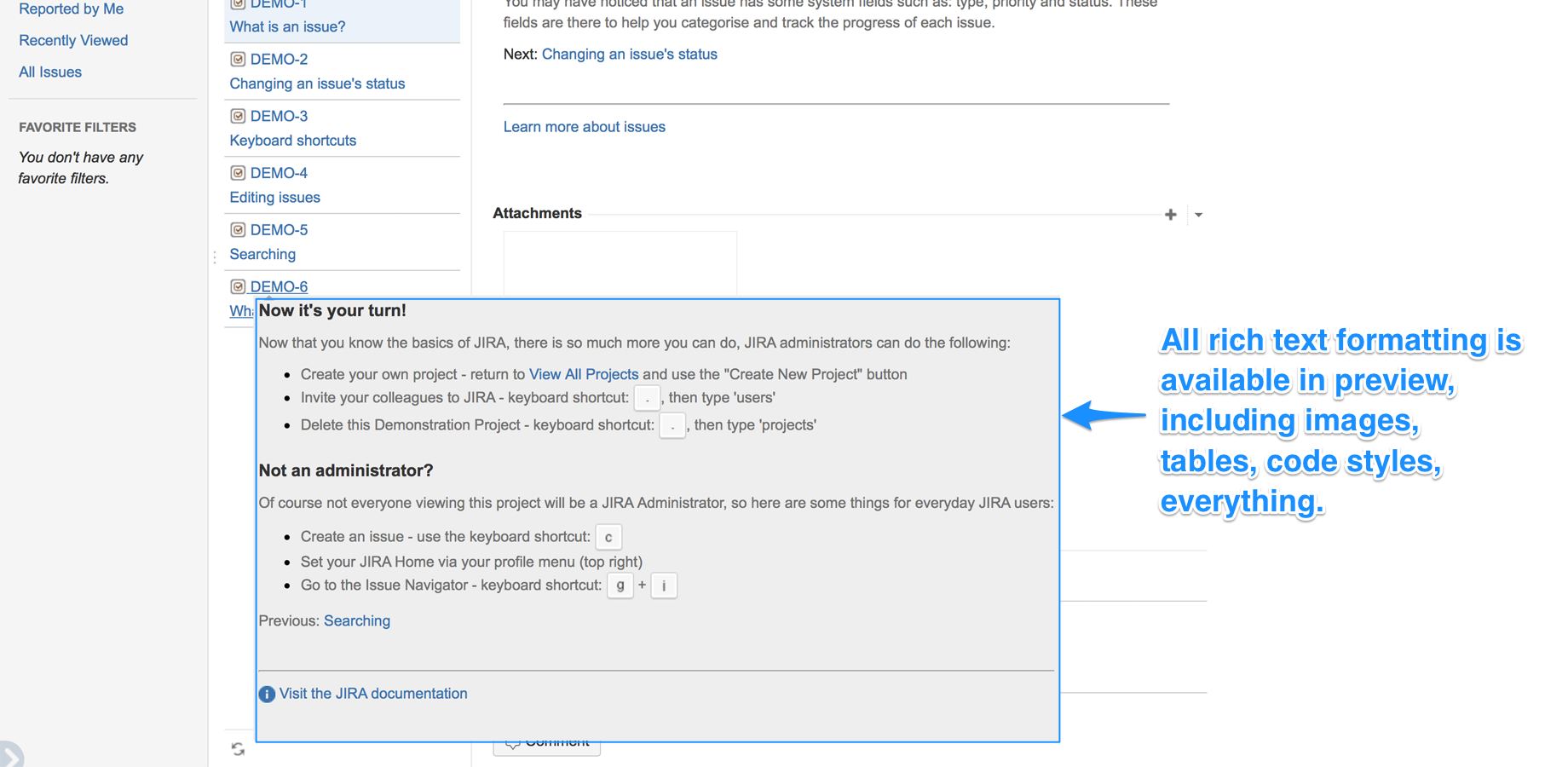
Task: Click the 'i' keyboard shortcut key
Action: pos(664,585)
